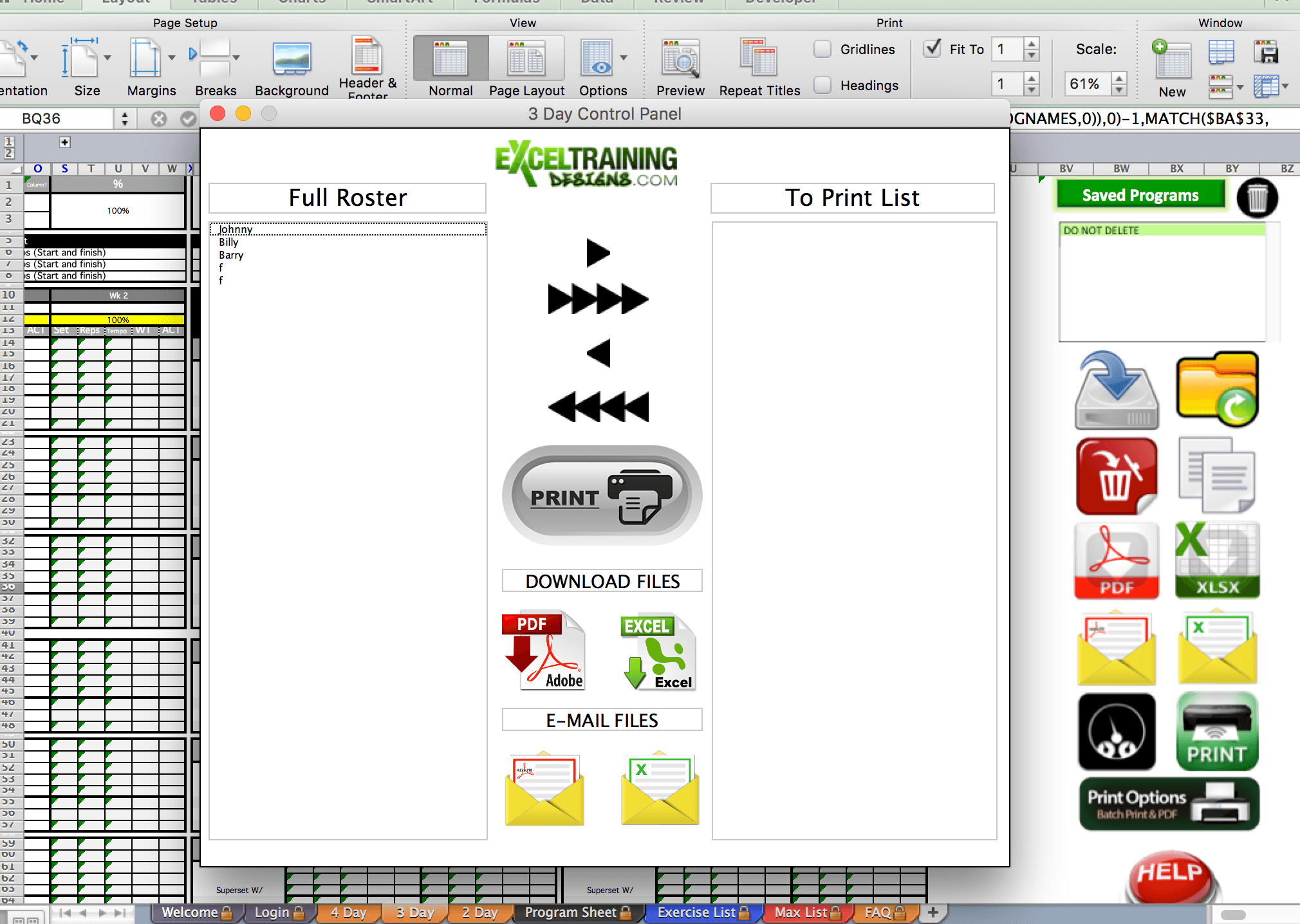This screenshot has width=1300, height=924.
Task: Click the green XLSX export icon on the sheet
Action: pyautogui.click(x=1216, y=560)
